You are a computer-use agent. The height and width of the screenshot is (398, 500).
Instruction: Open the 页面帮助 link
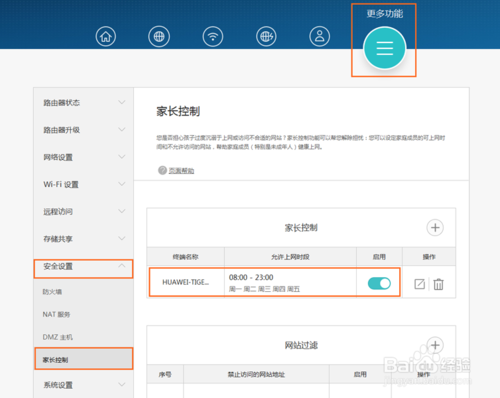click(181, 171)
